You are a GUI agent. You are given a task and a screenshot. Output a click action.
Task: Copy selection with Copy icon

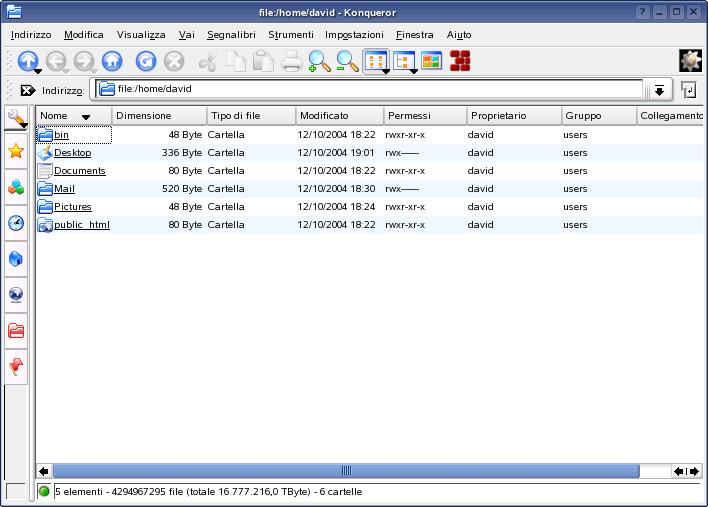[x=236, y=61]
